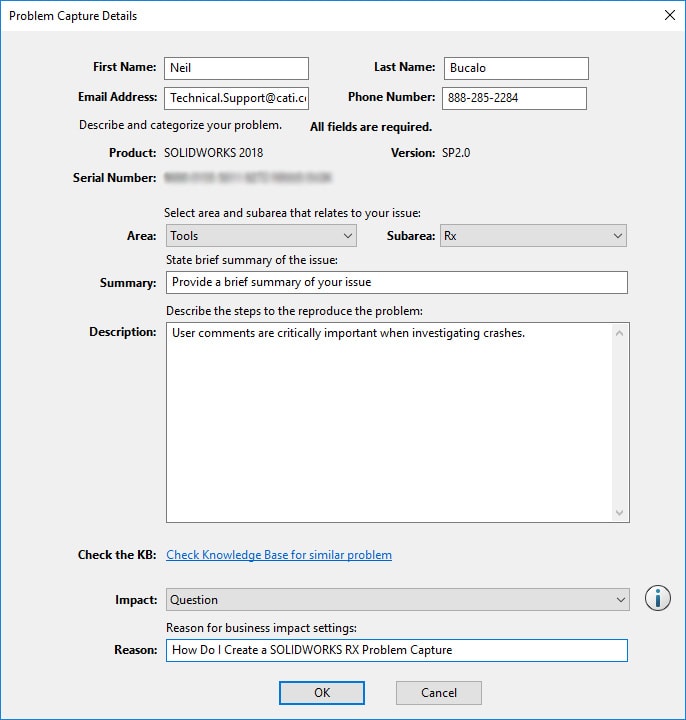The height and width of the screenshot is (720, 686).
Task: Click the Phone Number input field
Action: tap(513, 98)
